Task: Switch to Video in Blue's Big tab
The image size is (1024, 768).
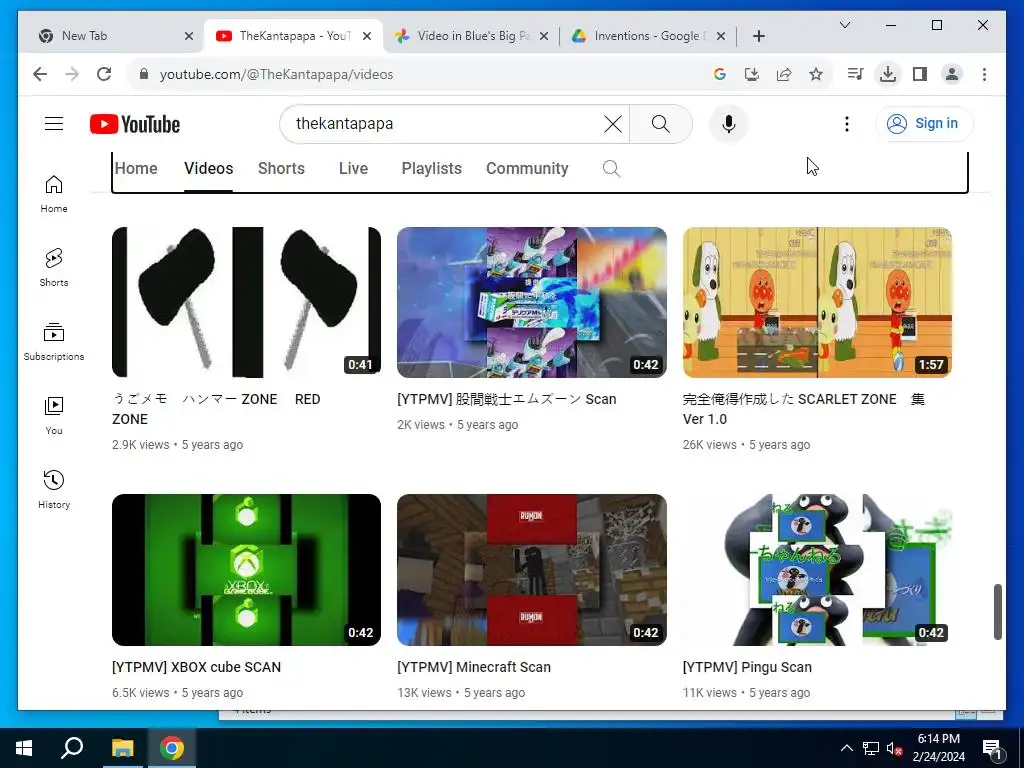Action: click(x=474, y=36)
